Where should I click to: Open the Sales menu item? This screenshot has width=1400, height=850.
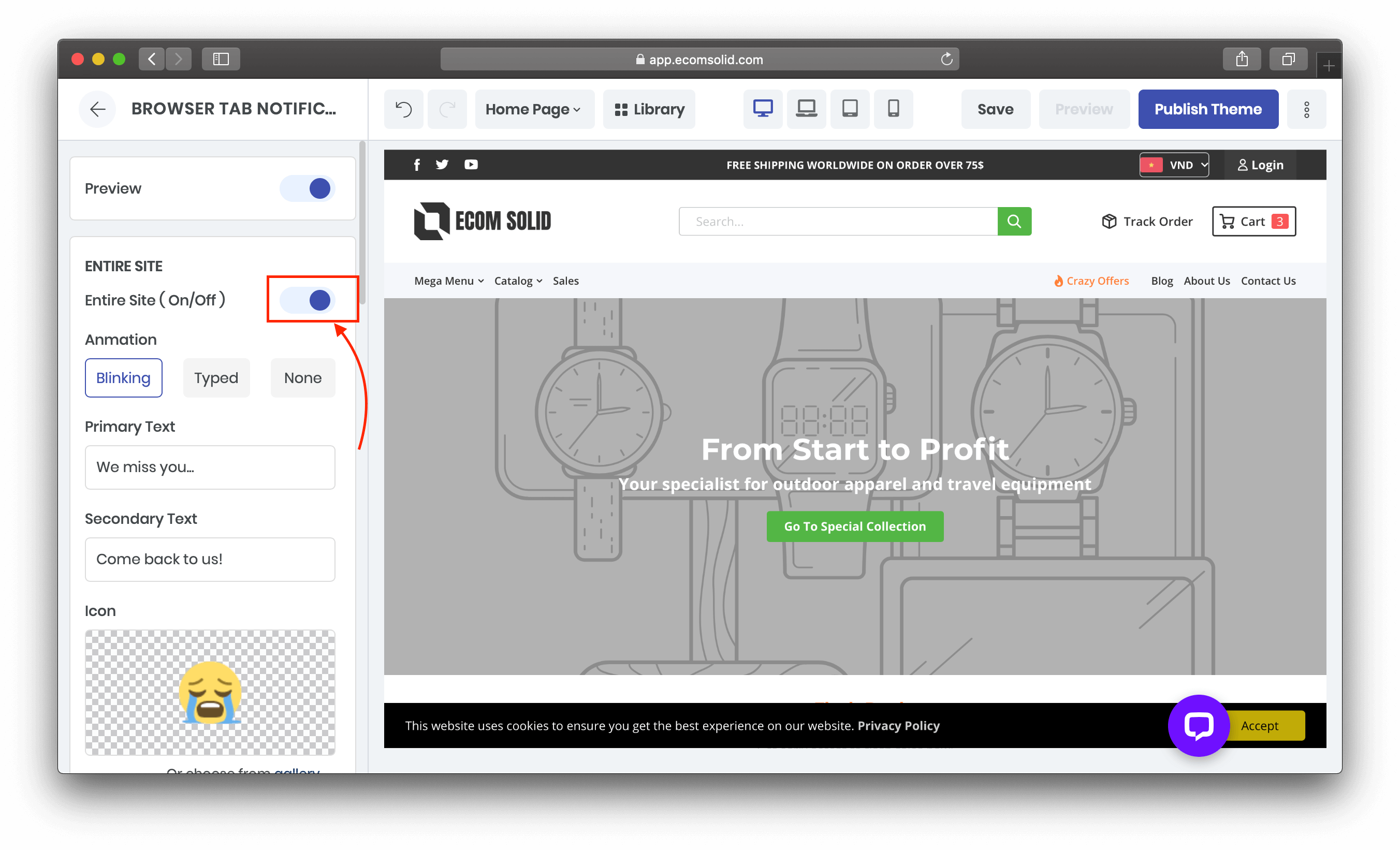pos(566,281)
